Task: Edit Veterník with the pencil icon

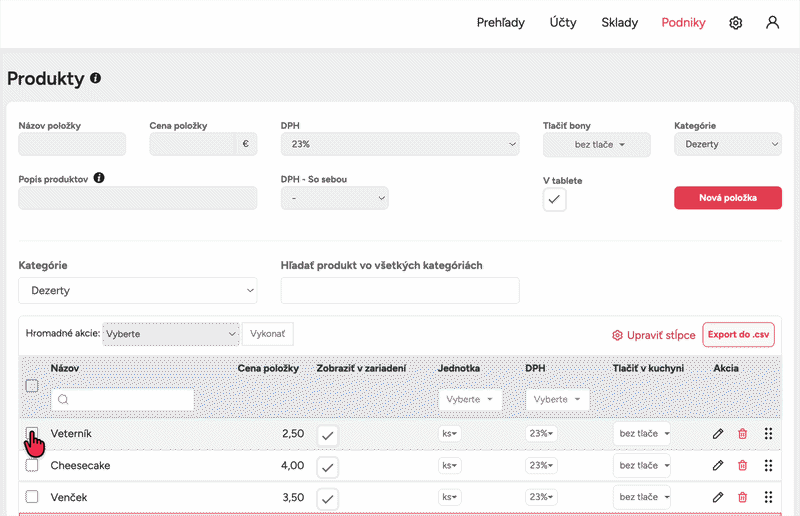Action: (x=718, y=434)
